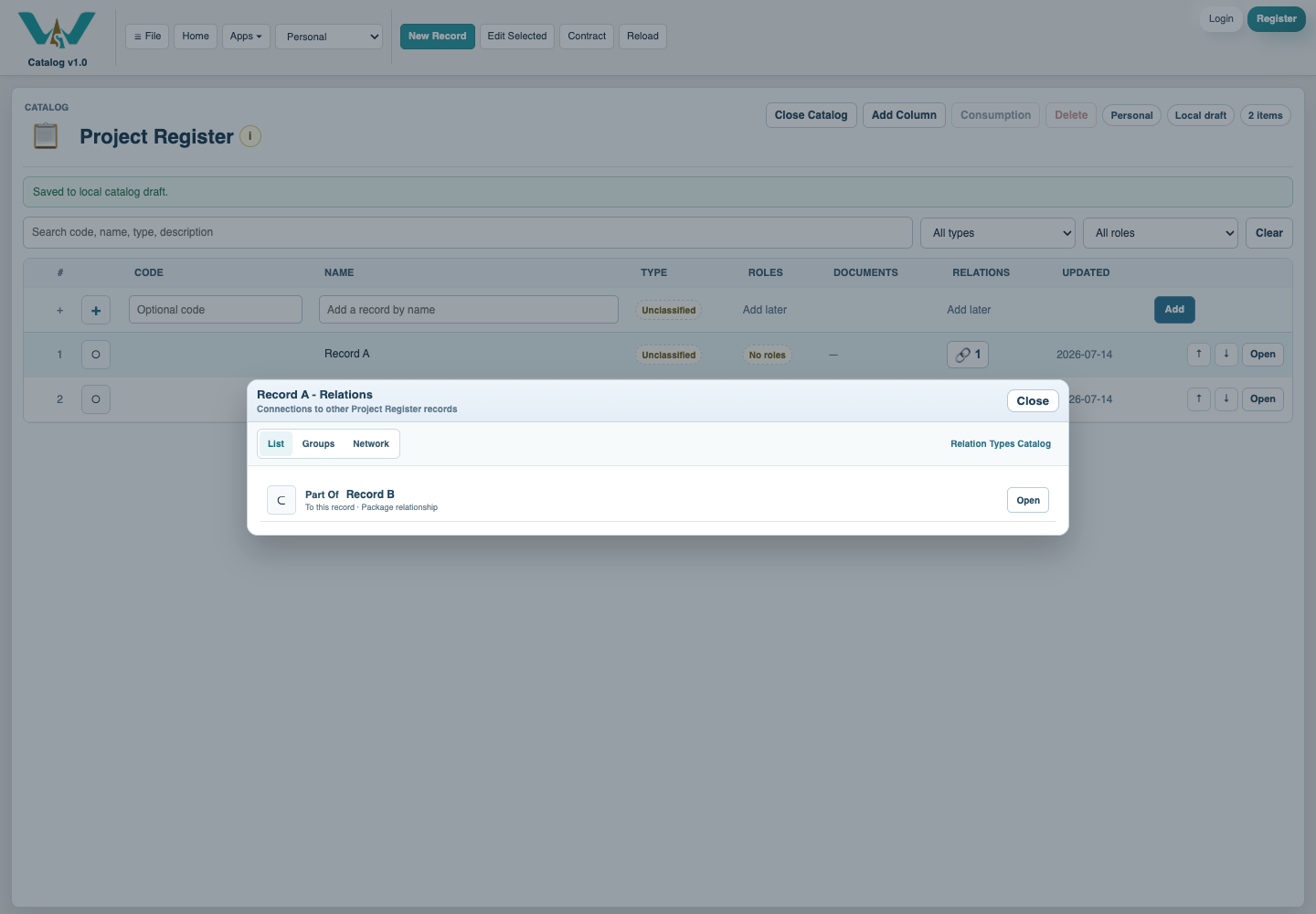The image size is (1316, 914).
Task: Move row 2 up with the arrow
Action: click(1199, 399)
